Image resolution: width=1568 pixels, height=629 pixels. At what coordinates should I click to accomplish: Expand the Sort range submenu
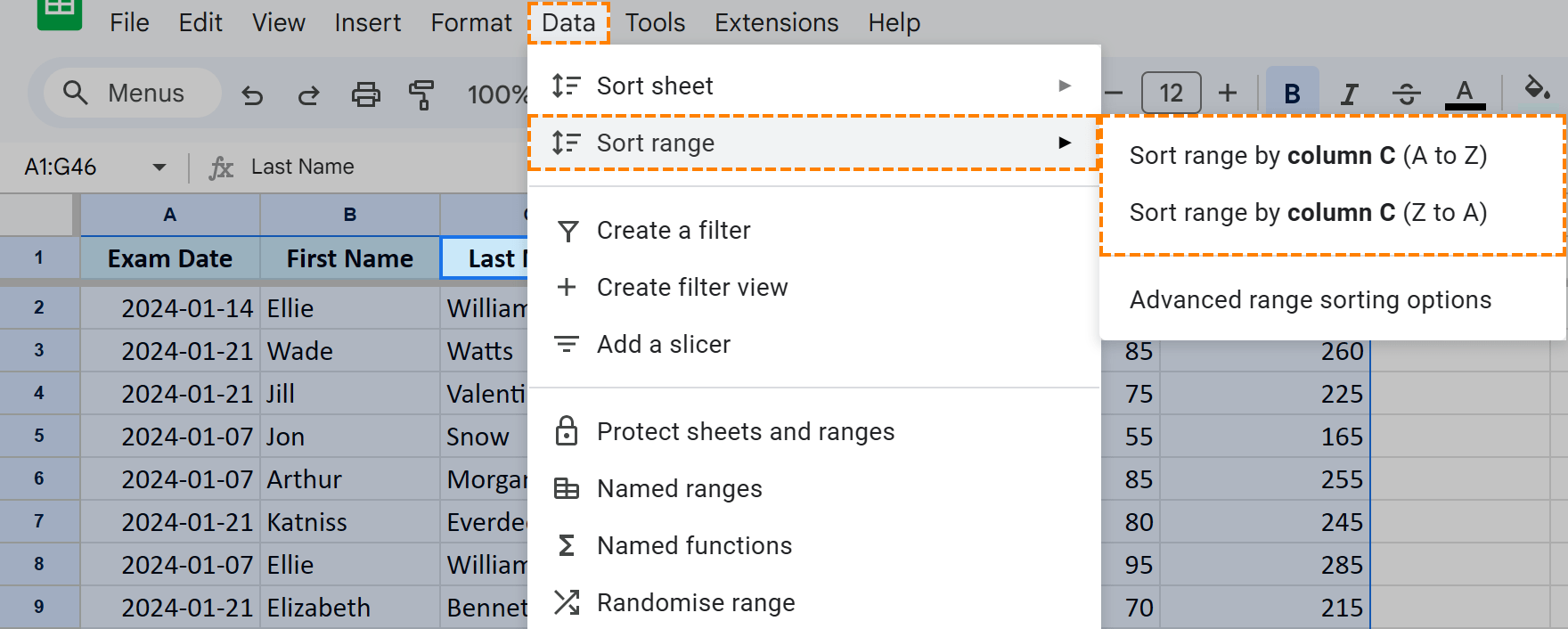click(x=814, y=143)
